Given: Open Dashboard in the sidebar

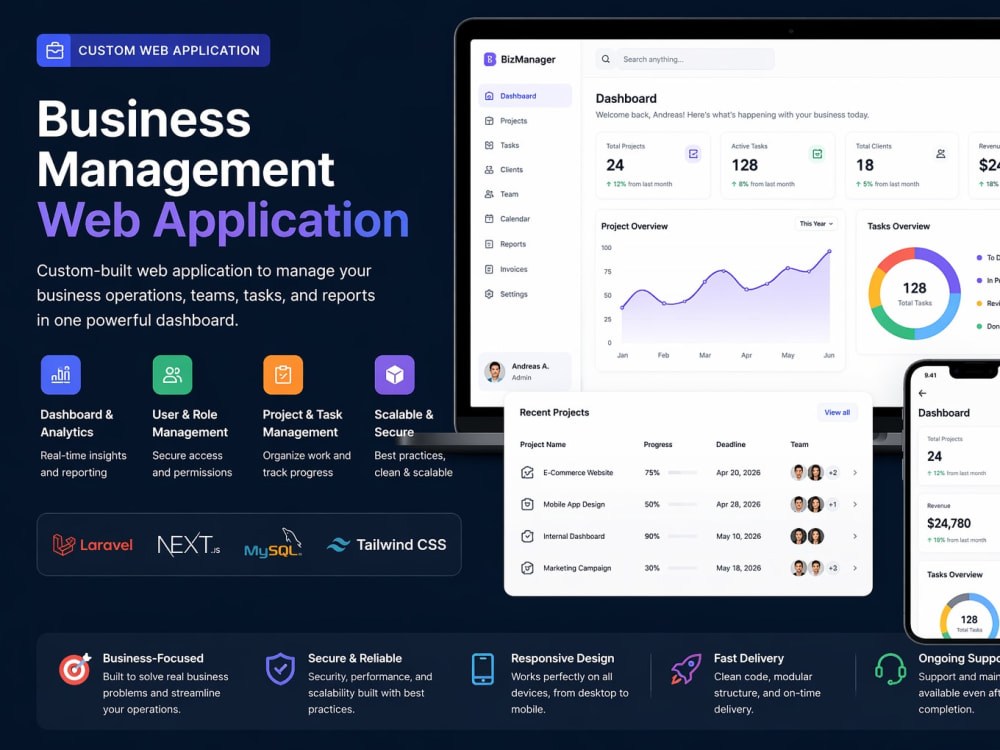Looking at the screenshot, I should (x=524, y=96).
